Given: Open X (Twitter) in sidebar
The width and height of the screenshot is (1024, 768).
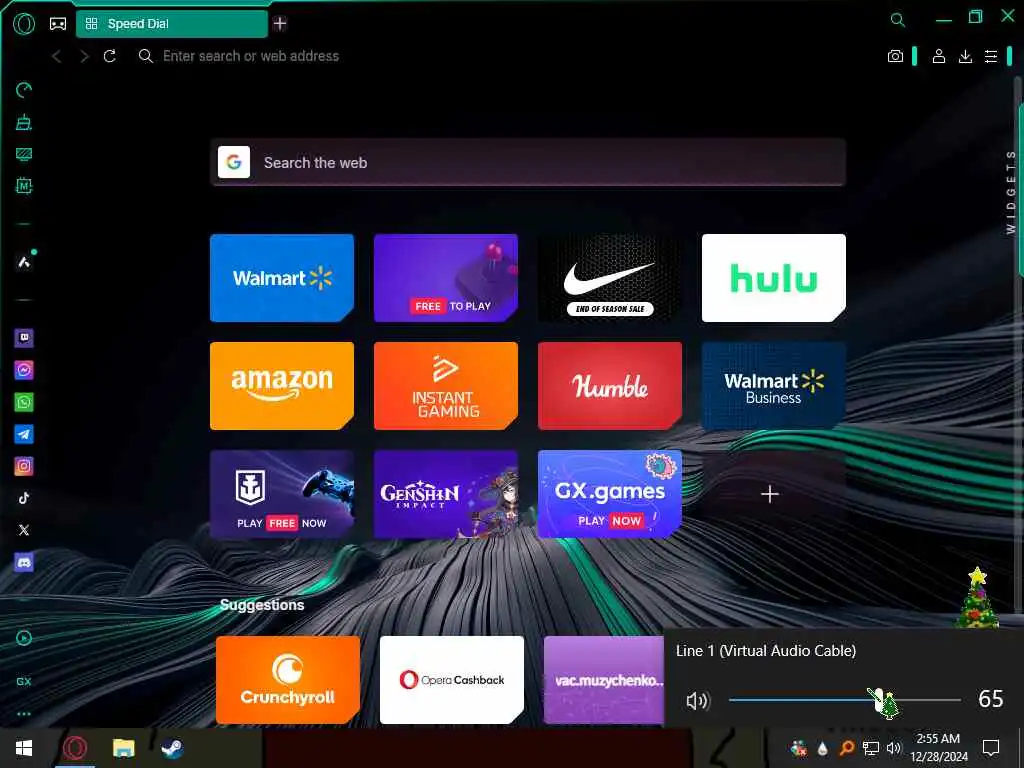Looking at the screenshot, I should (x=24, y=530).
